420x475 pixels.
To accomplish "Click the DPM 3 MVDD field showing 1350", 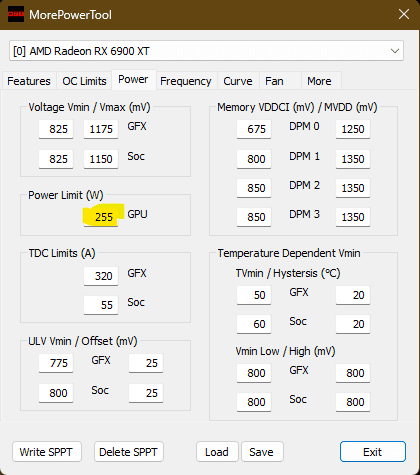I will tap(353, 217).
